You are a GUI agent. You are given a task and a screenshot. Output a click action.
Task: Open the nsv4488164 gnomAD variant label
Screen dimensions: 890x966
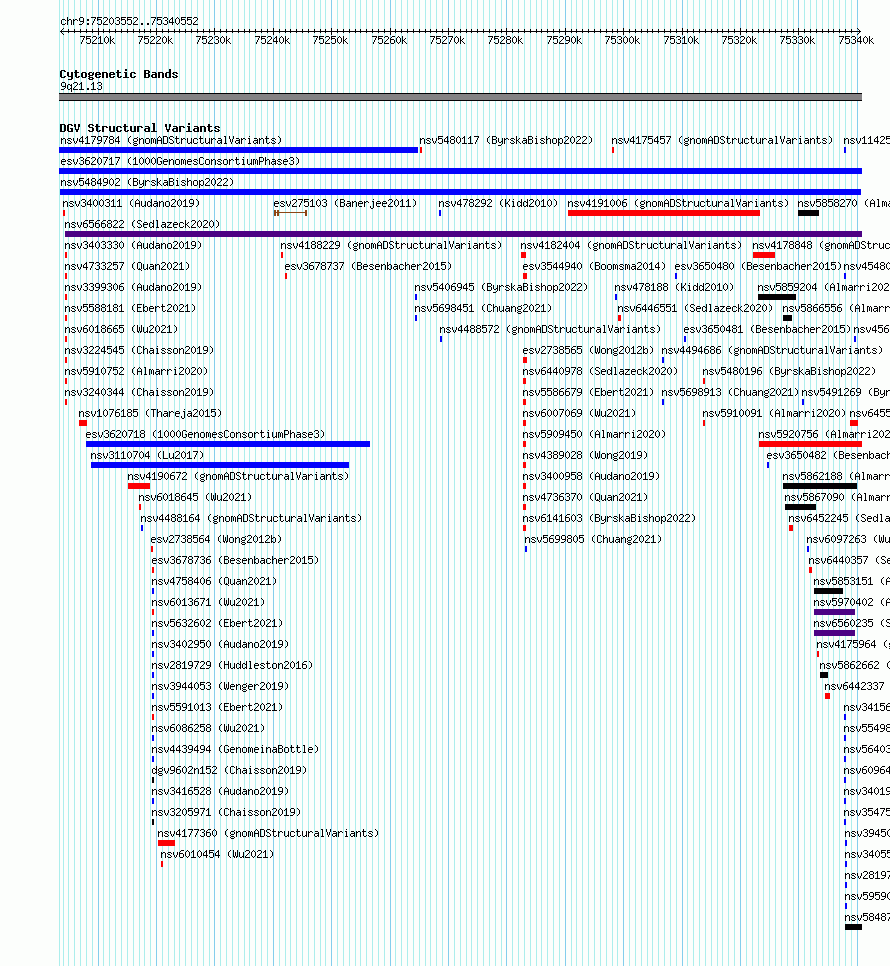[251, 518]
